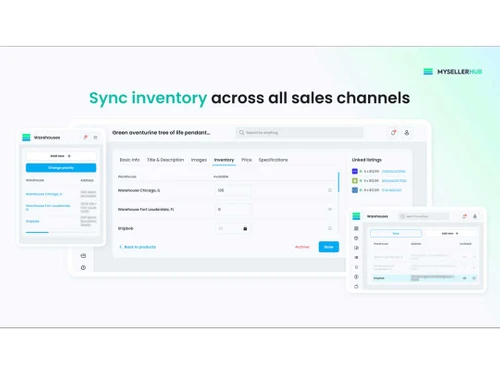
Task: Click row options icon for Shipbob inventory row
Action: click(x=330, y=228)
